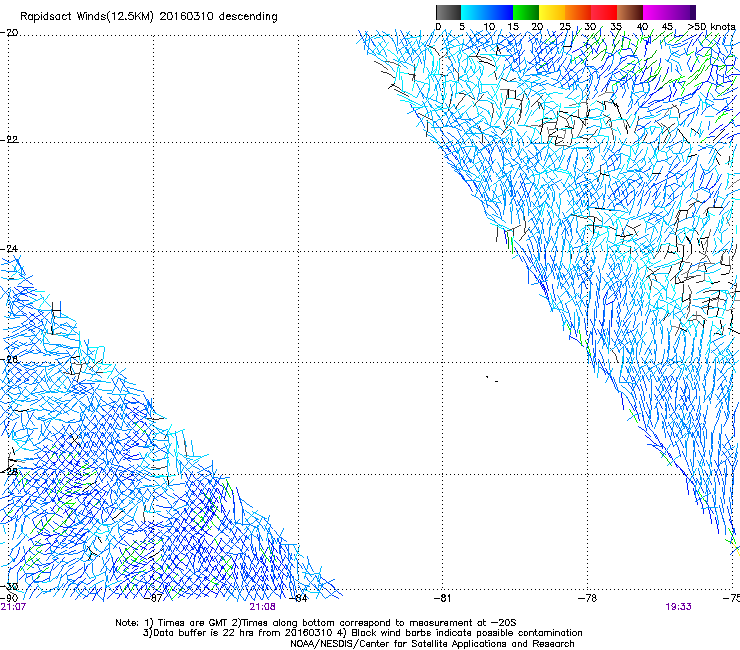Click the 19:33 pass time label
This screenshot has height=650, width=740.
tap(679, 607)
